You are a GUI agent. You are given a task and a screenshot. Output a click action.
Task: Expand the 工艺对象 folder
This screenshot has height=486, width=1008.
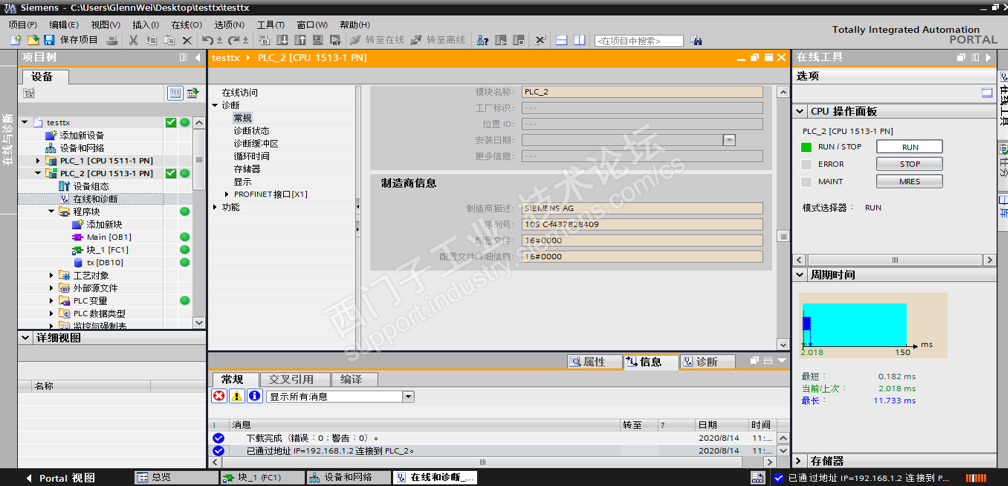coord(51,275)
